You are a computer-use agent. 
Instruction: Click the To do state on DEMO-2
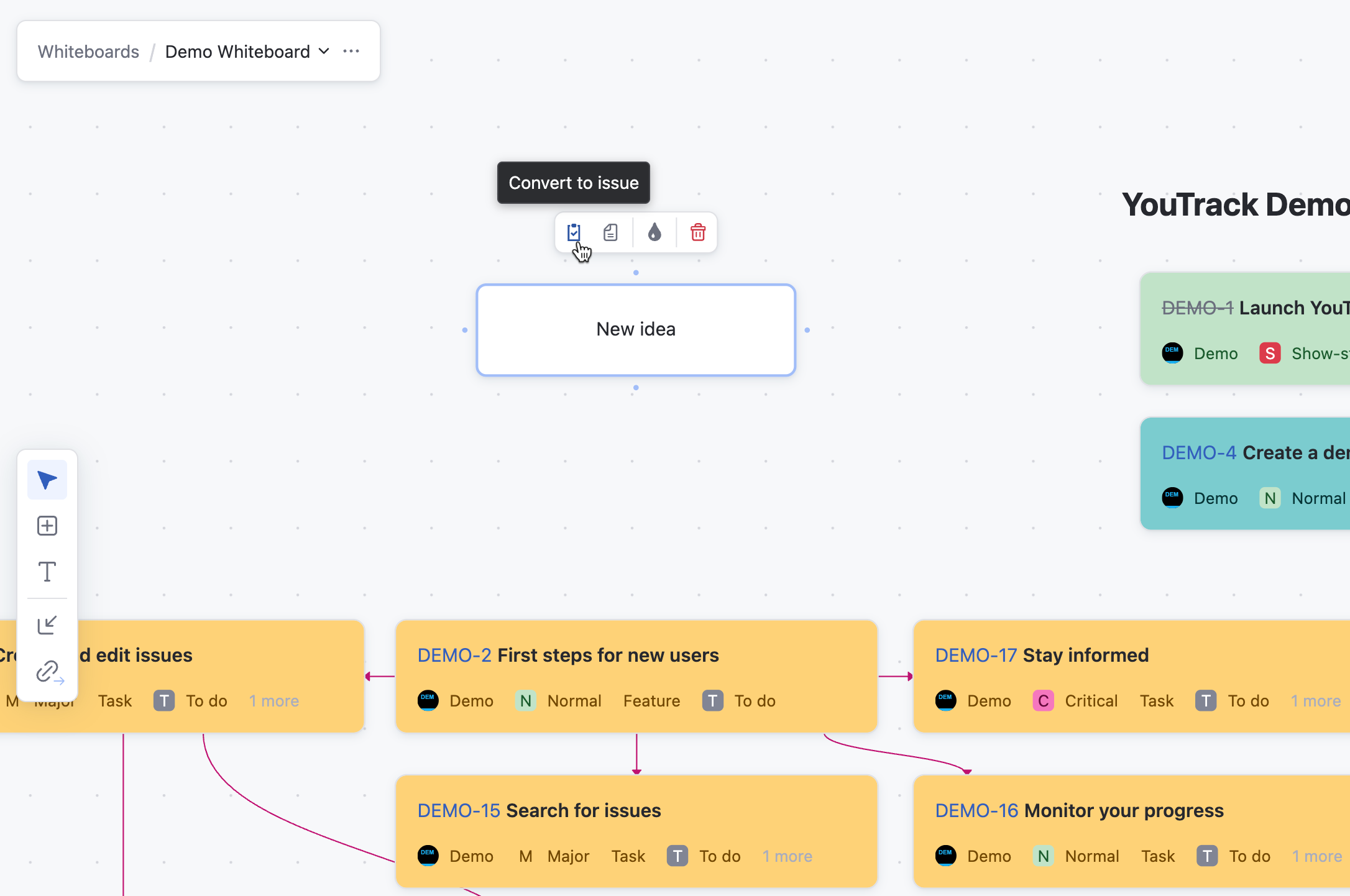point(754,701)
